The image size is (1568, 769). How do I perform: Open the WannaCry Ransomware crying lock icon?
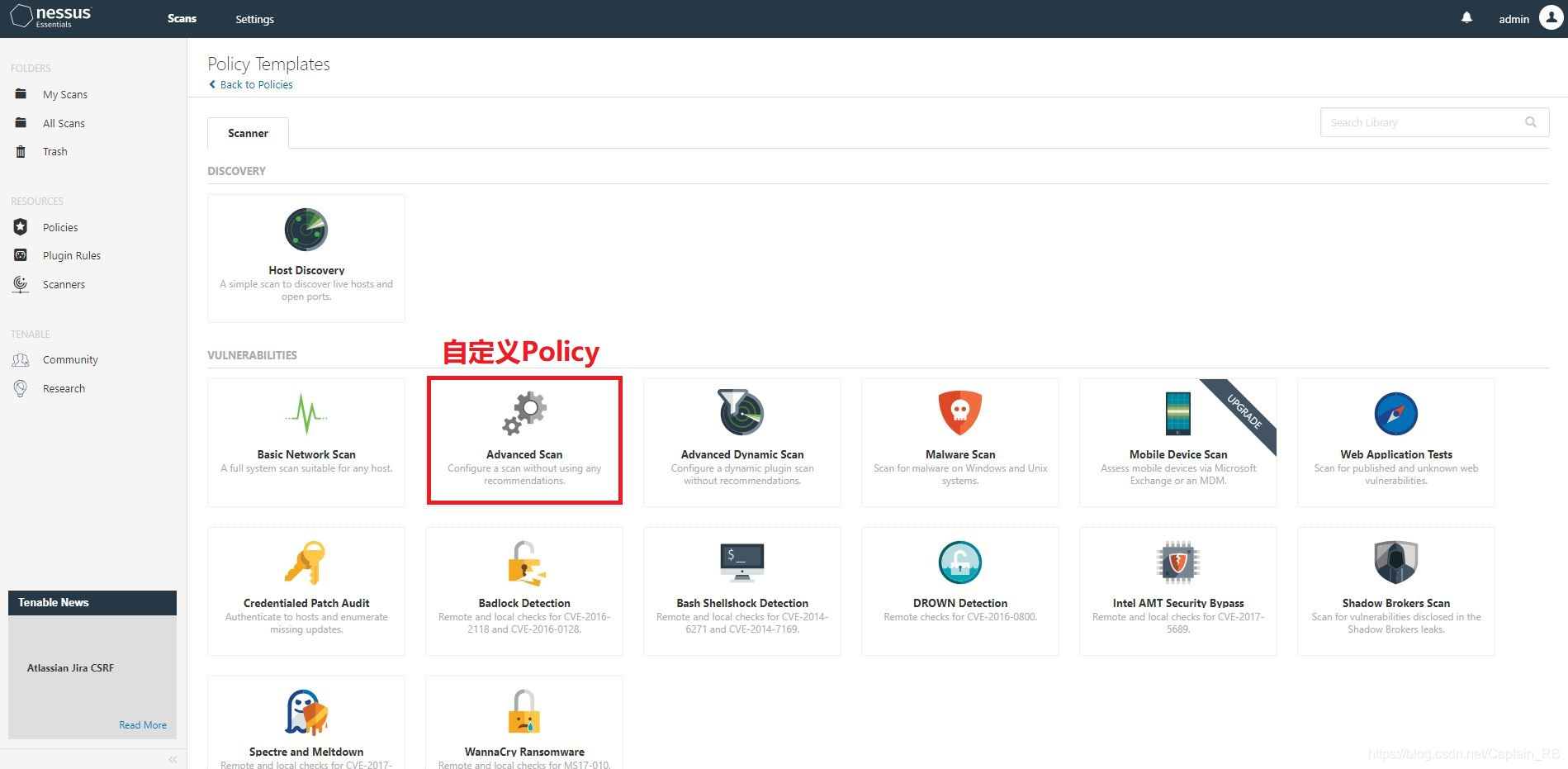[524, 712]
